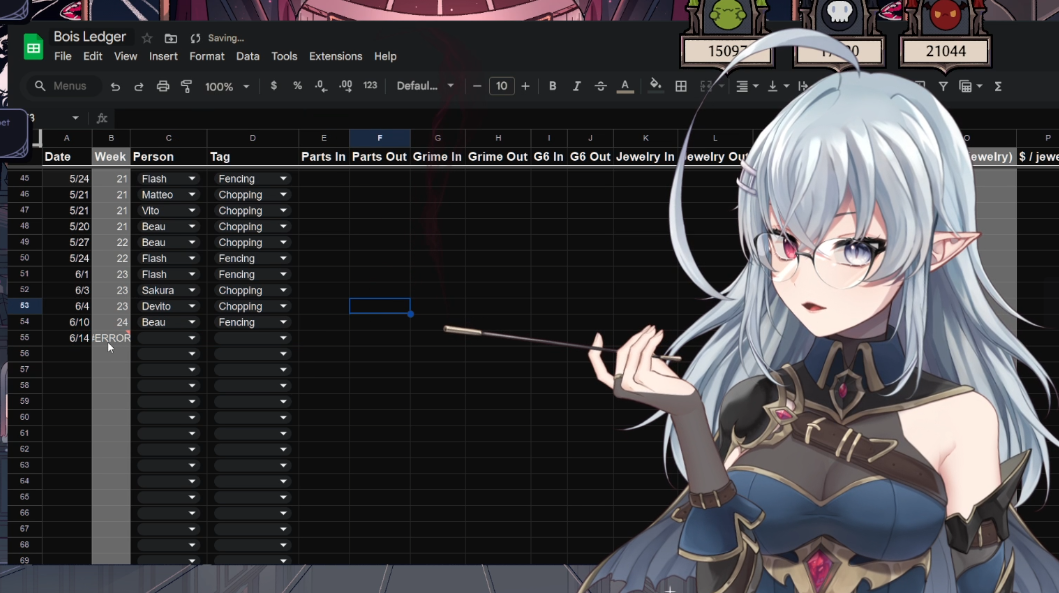The height and width of the screenshot is (593, 1059).
Task: Click the Menus search box
Action: 62,86
